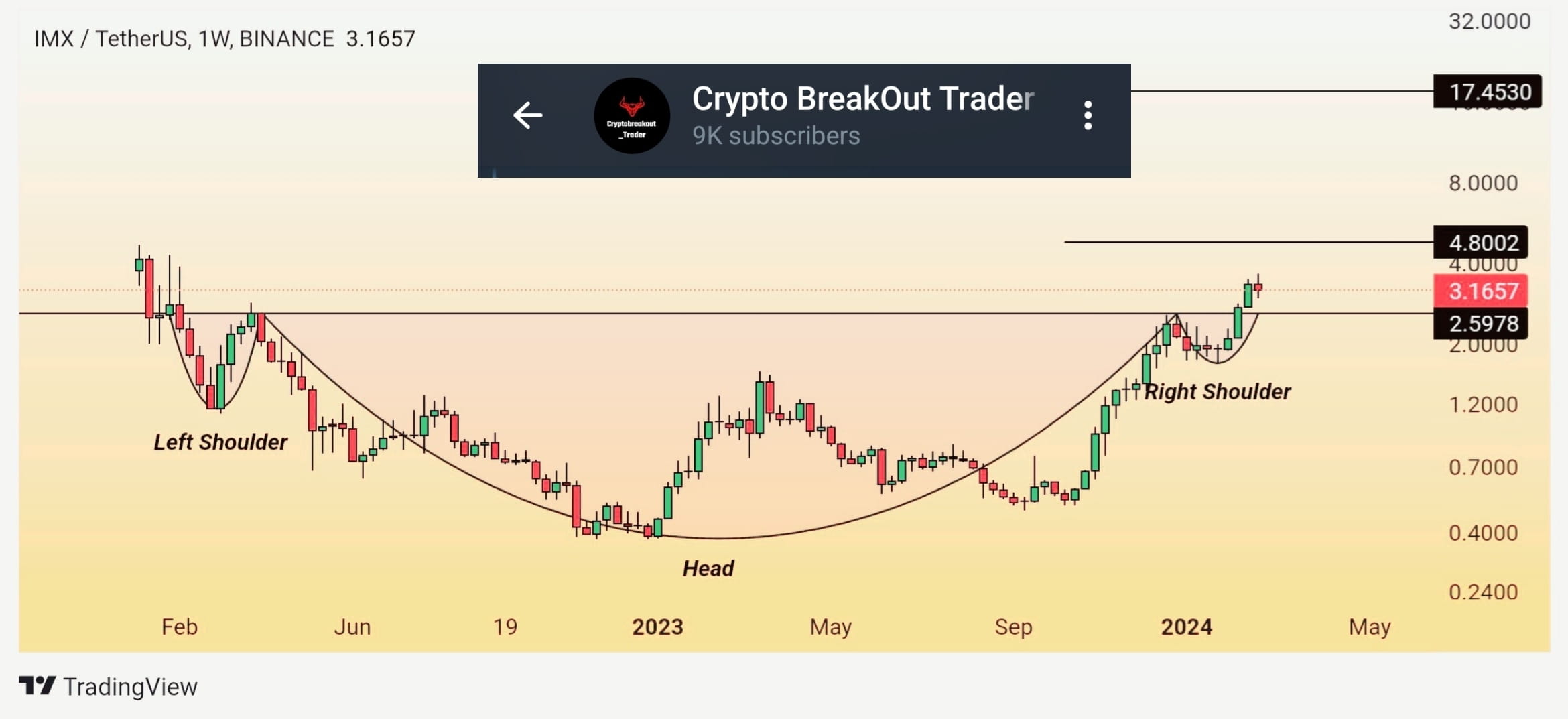Viewport: 1568px width, 719px height.
Task: View the 9K subscribers list
Action: coord(775,136)
